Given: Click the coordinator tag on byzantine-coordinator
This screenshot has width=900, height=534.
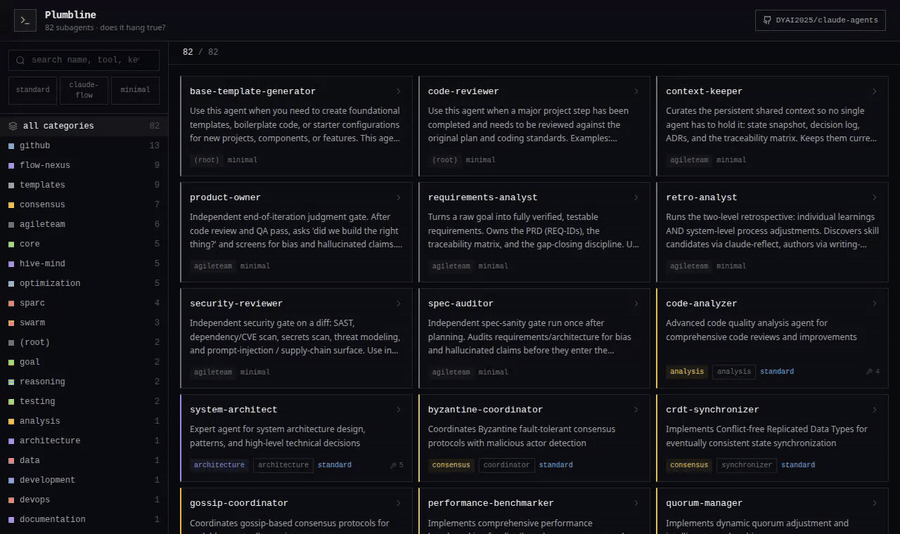Looking at the screenshot, I should [506, 465].
